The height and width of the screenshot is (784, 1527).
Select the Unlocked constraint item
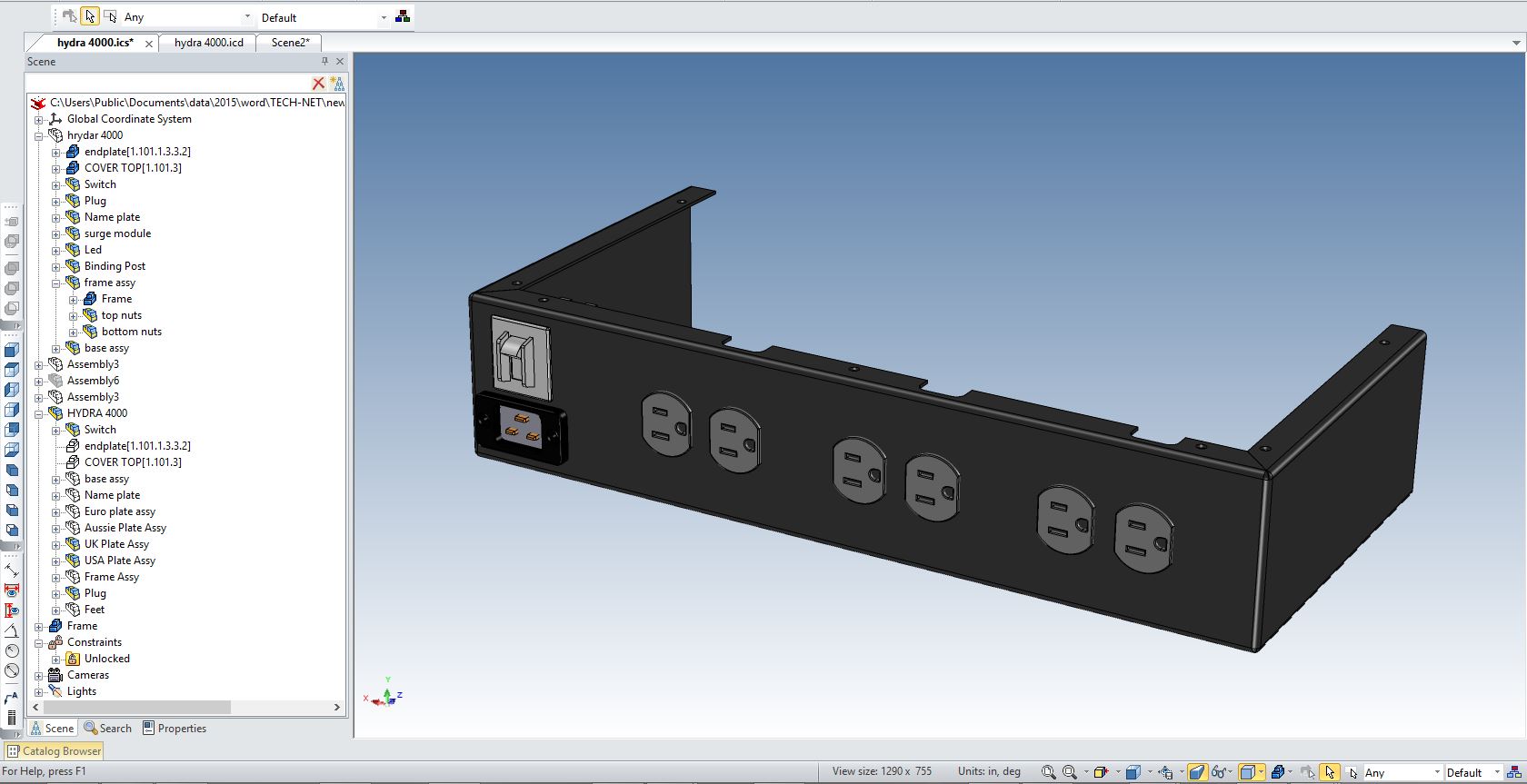[107, 659]
